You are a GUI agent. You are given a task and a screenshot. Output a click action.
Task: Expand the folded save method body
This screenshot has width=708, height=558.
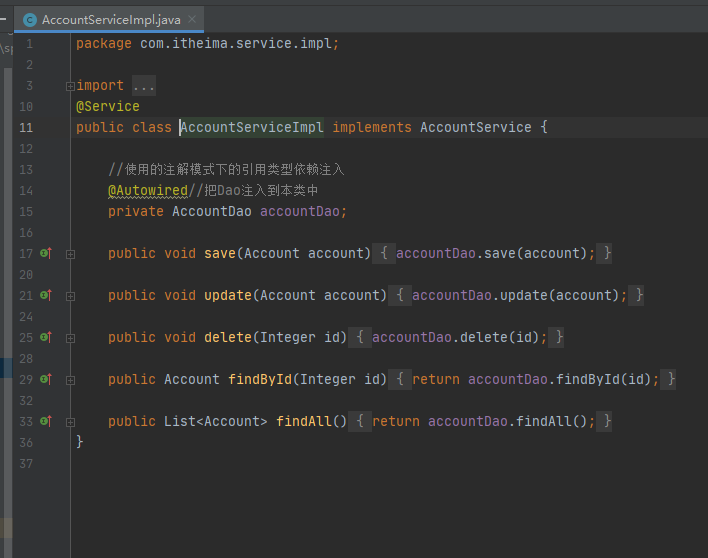click(x=70, y=254)
